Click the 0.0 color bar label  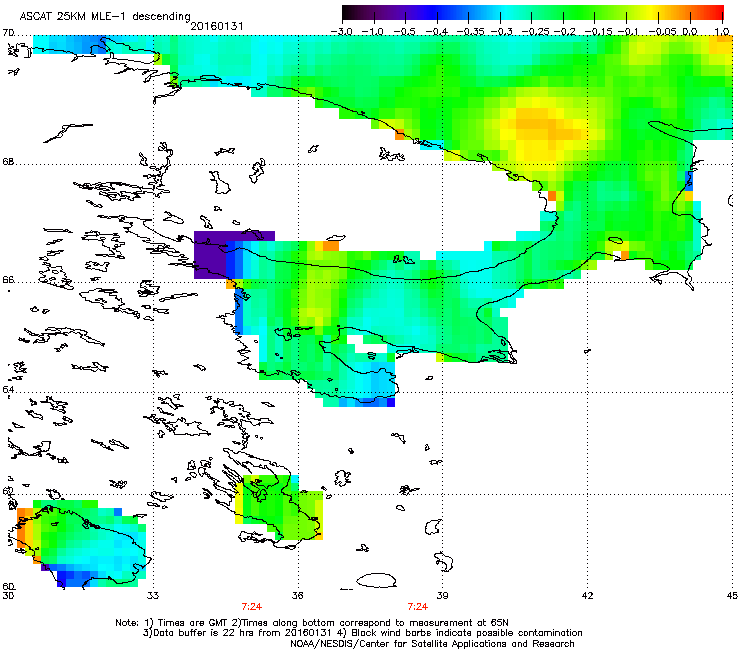(690, 32)
